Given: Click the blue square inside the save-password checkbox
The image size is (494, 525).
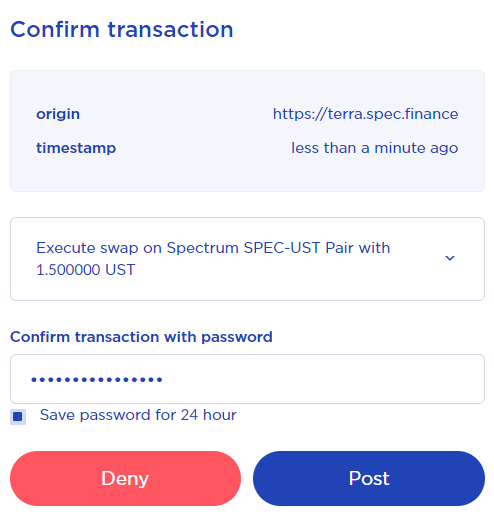Looking at the screenshot, I should [18, 417].
